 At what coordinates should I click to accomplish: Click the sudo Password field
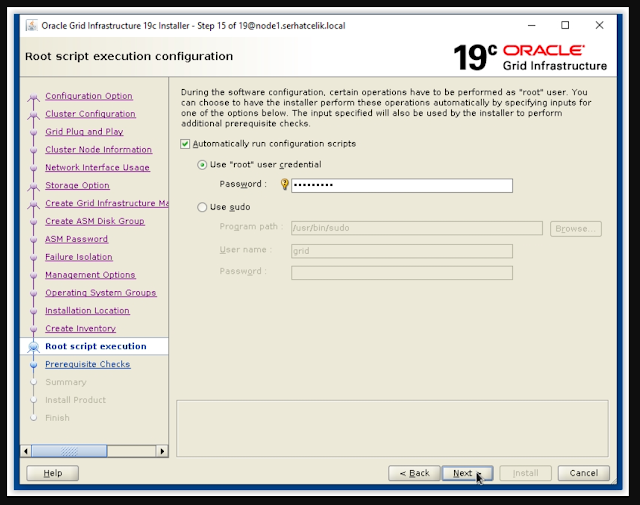point(402,273)
